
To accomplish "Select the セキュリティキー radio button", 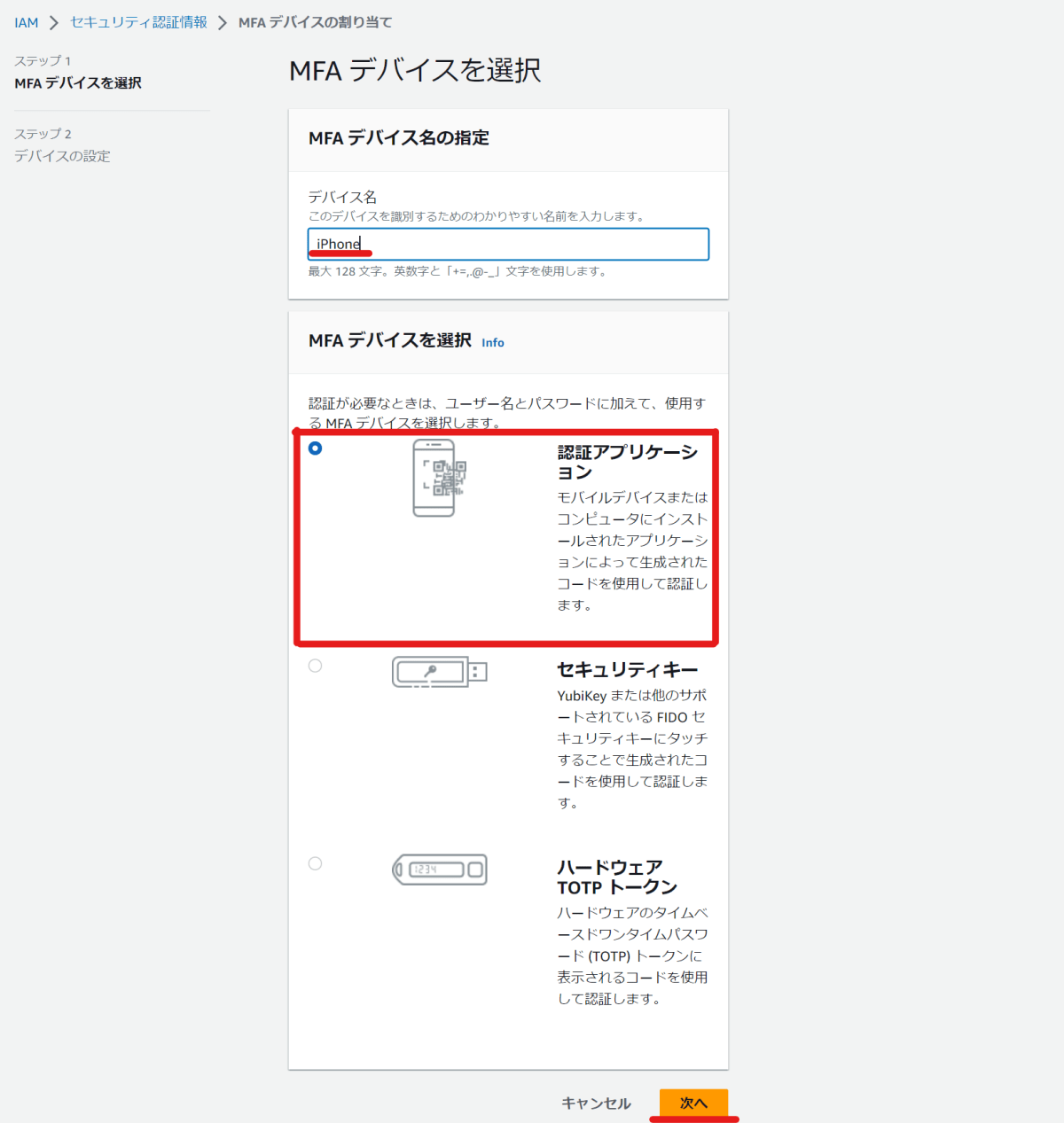I will pos(315,666).
